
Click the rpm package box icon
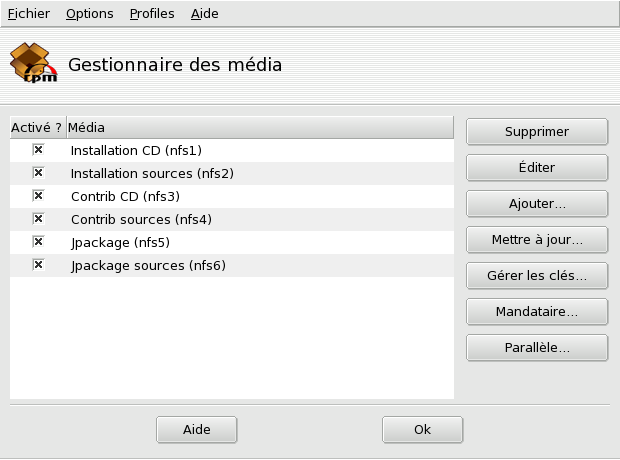click(32, 65)
